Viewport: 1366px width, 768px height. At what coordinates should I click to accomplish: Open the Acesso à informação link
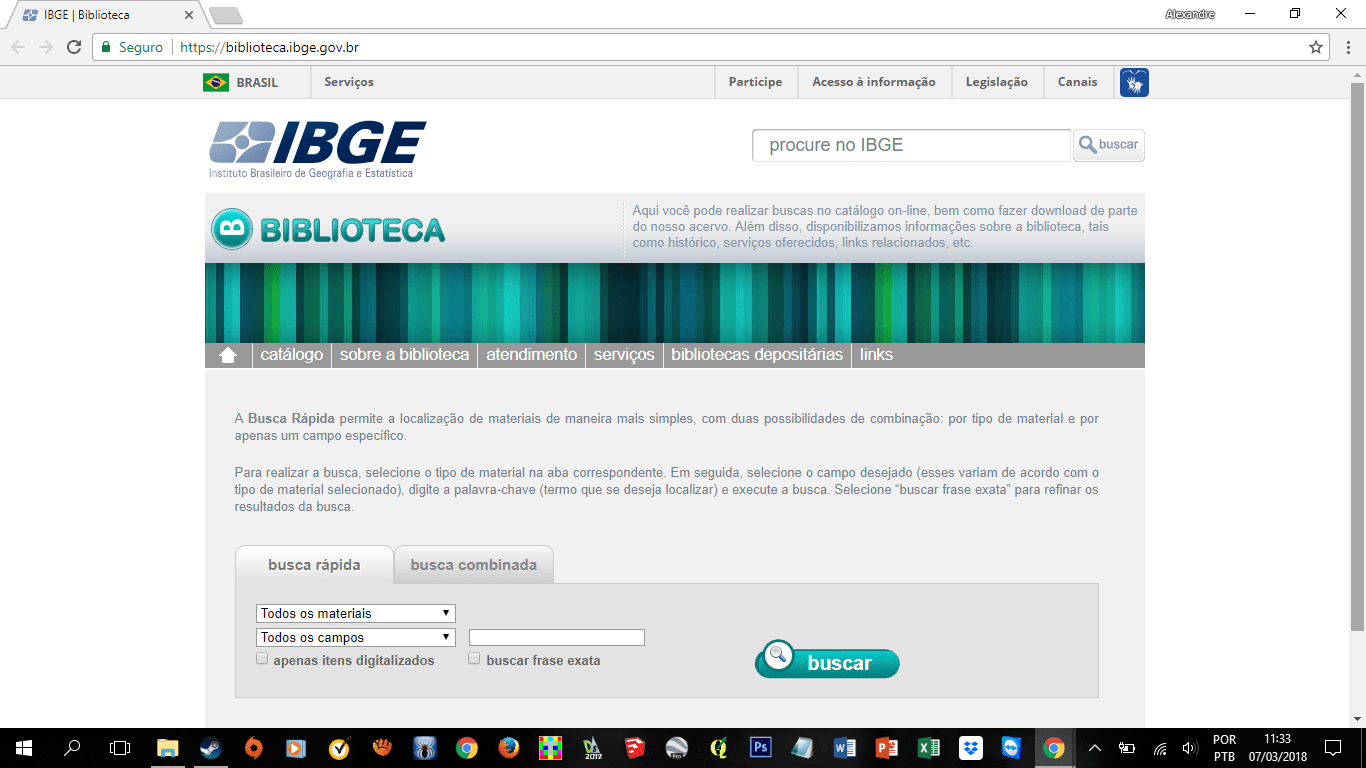coord(873,82)
